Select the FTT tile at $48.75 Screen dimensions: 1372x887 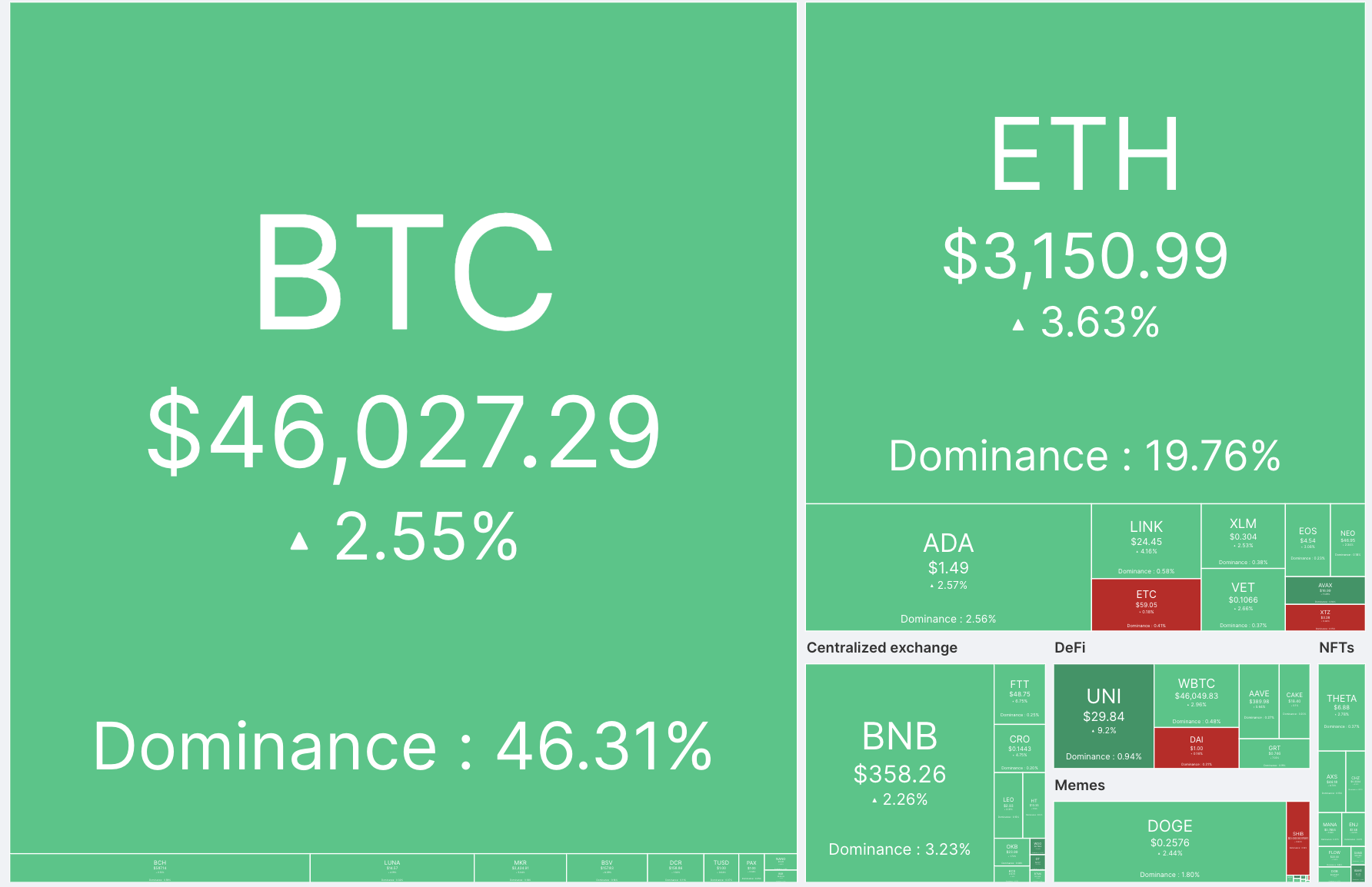point(1020,694)
